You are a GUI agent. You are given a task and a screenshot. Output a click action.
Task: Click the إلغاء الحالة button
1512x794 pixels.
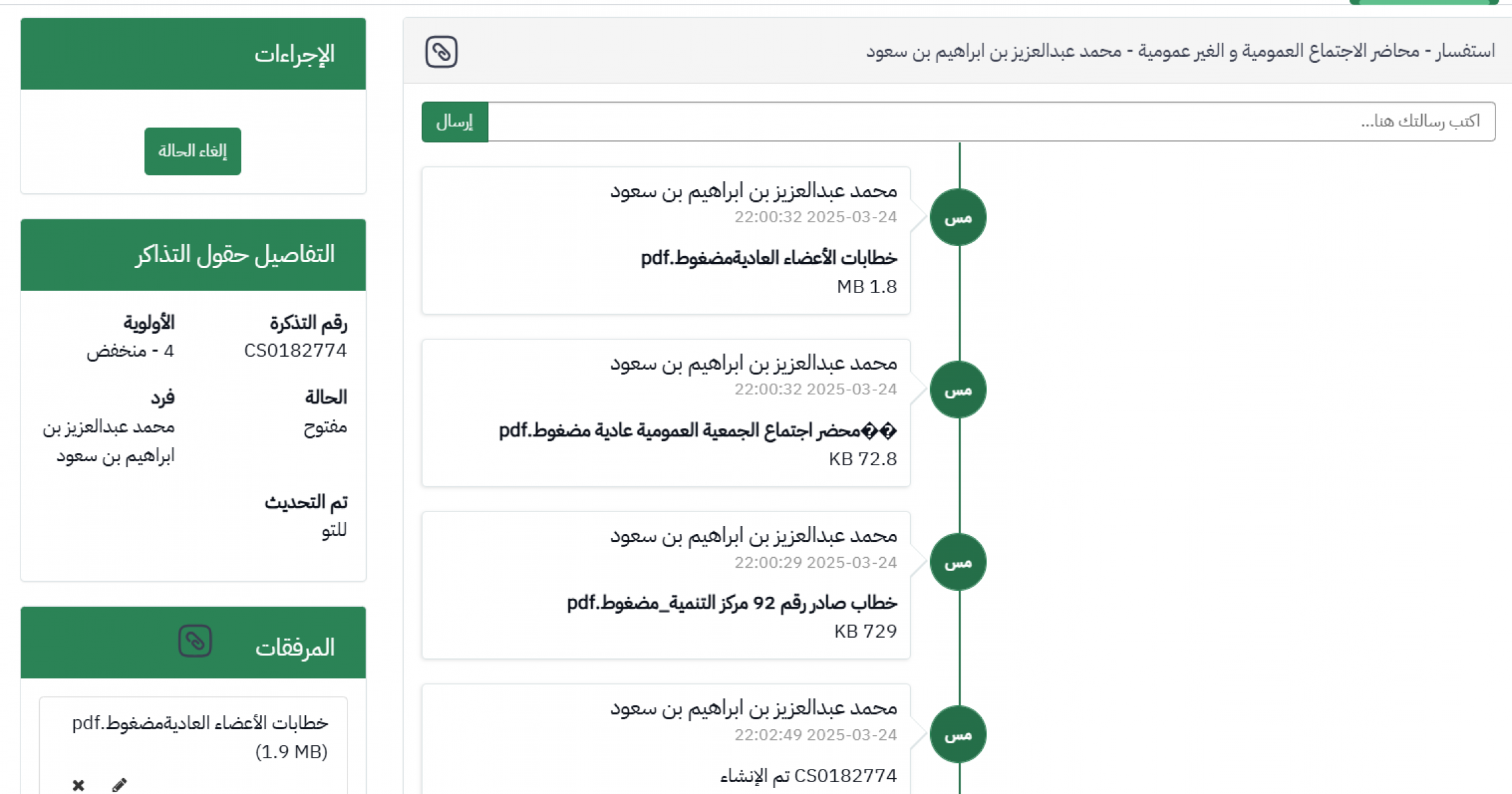[x=193, y=152]
